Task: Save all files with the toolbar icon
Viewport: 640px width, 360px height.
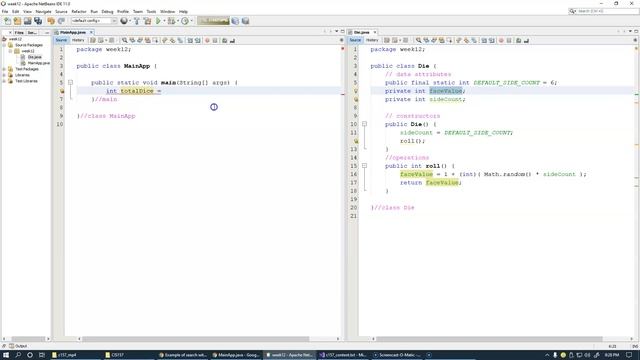Action: [38, 21]
